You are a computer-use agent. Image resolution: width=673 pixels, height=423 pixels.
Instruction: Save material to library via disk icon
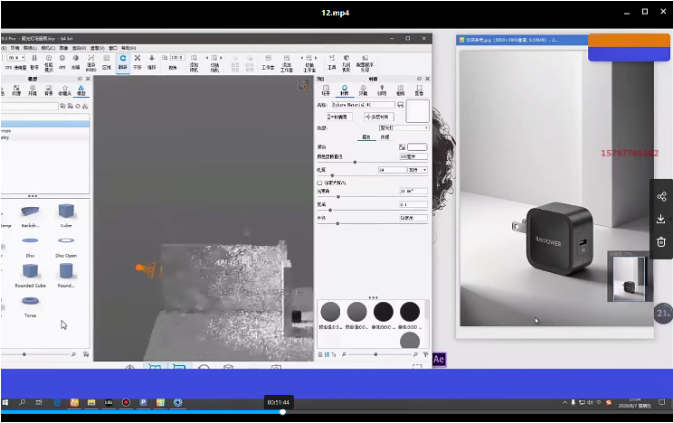[400, 105]
